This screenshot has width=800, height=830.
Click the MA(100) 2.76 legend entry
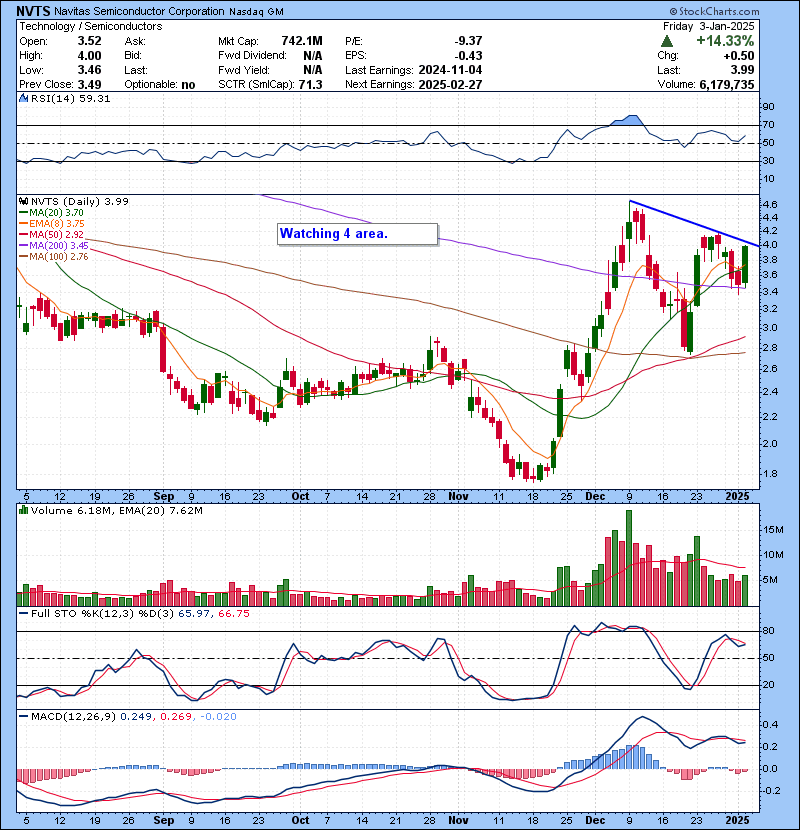tap(53, 257)
